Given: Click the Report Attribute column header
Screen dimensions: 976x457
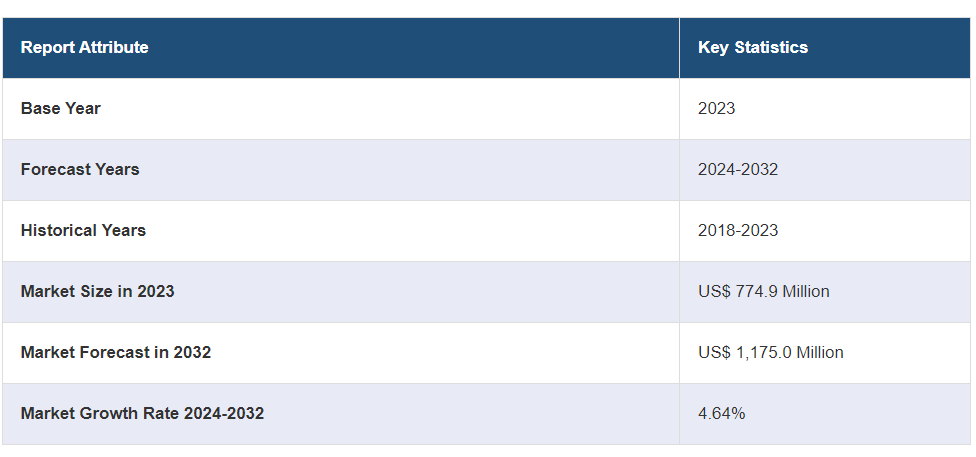Looking at the screenshot, I should click(84, 47).
